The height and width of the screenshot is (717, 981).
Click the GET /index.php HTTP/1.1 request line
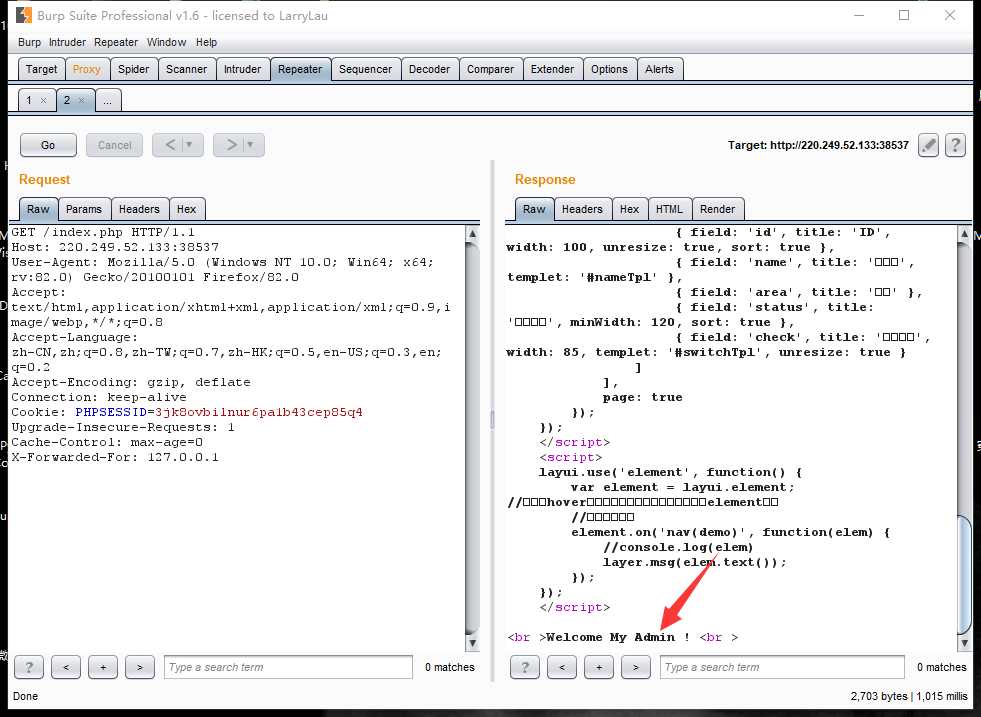point(103,232)
